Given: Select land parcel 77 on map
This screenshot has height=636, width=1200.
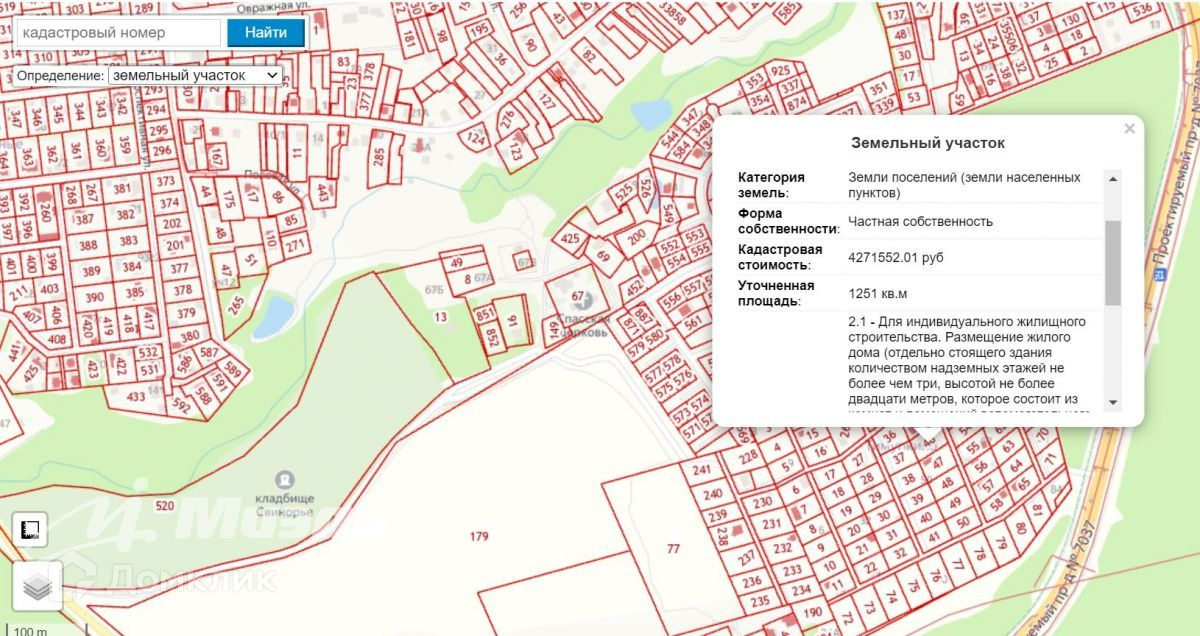Looking at the screenshot, I should [x=673, y=548].
